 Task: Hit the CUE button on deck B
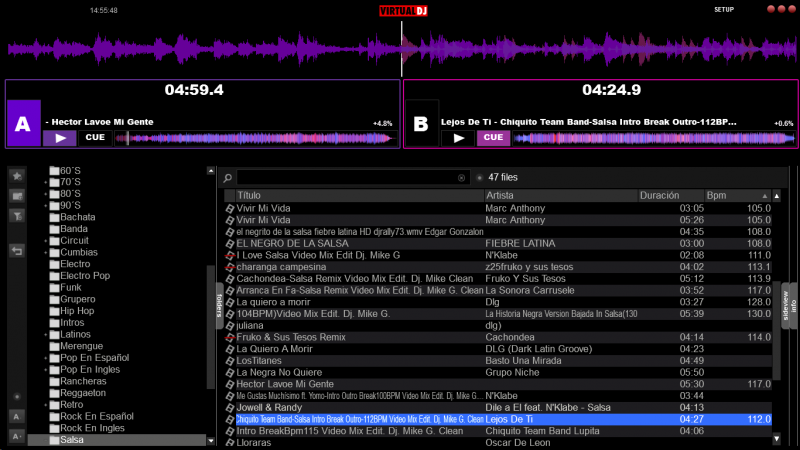click(x=492, y=138)
